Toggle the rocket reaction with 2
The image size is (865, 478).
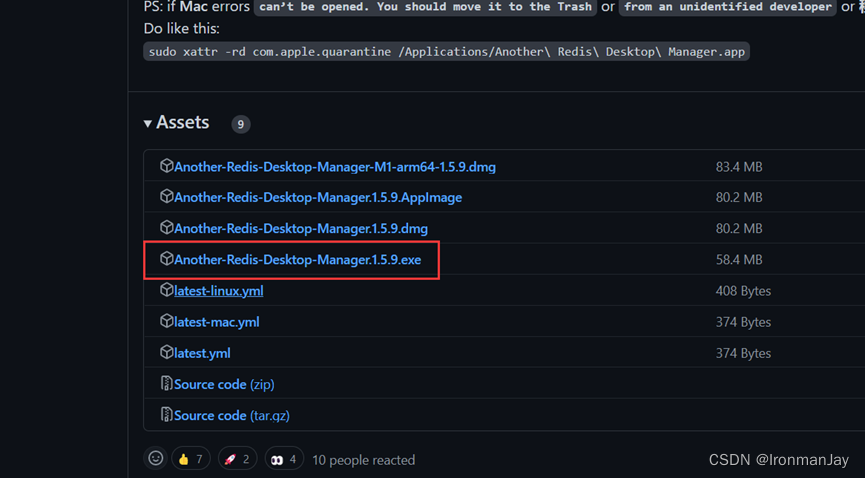[237, 459]
